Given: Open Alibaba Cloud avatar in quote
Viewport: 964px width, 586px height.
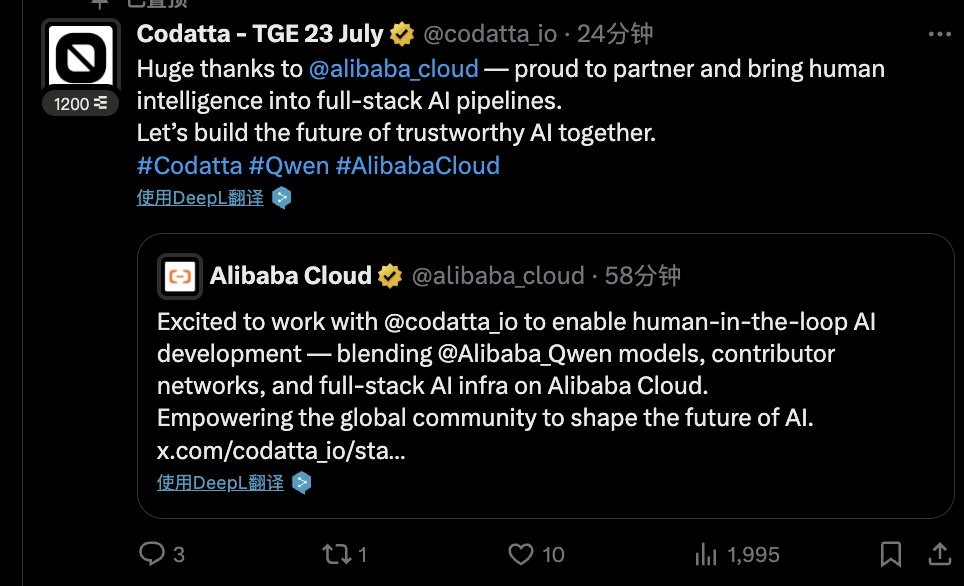Looking at the screenshot, I should click(x=180, y=276).
